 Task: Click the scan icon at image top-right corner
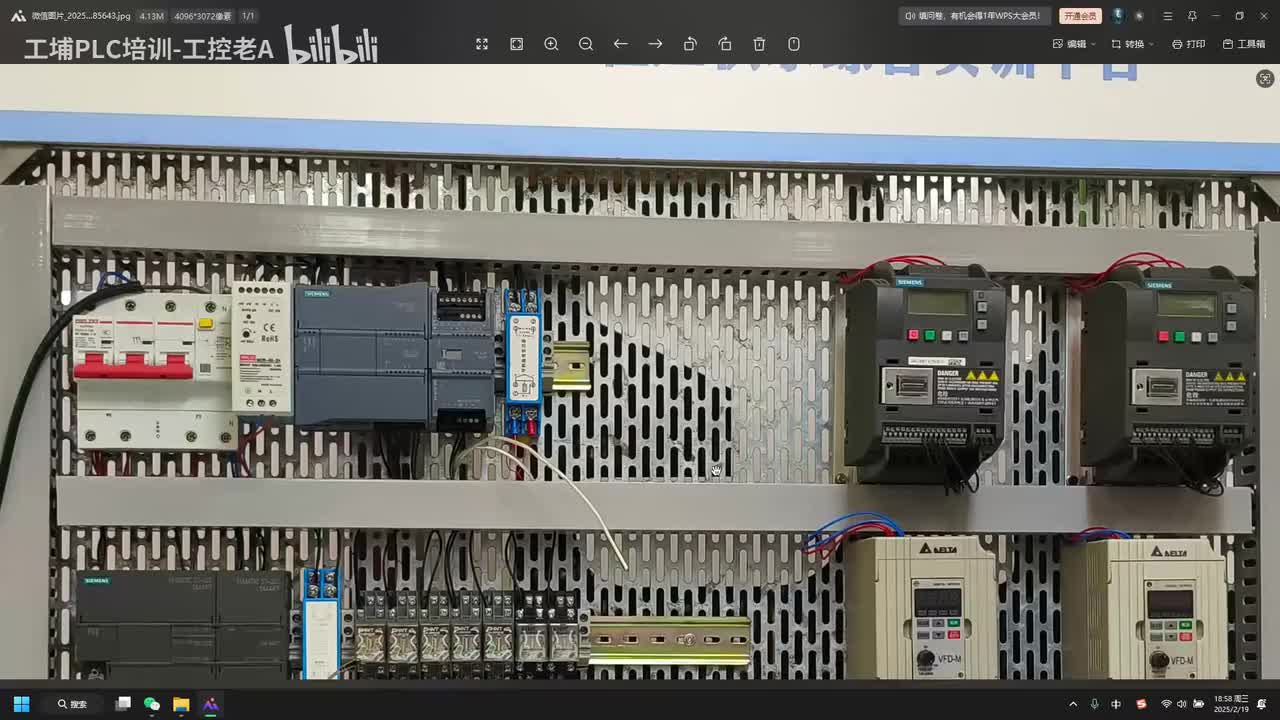[1265, 79]
